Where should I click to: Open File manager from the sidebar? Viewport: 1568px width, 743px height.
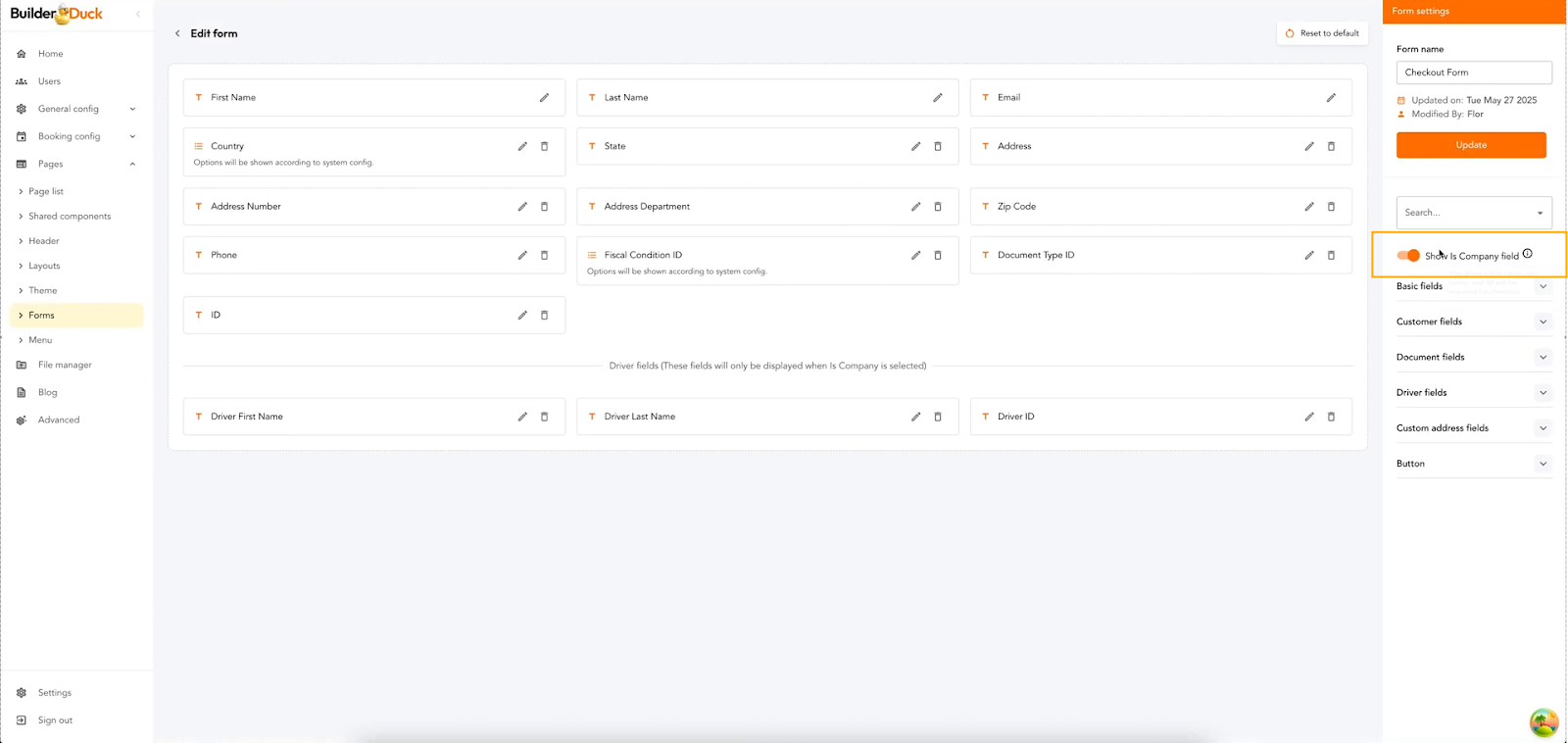[x=65, y=365]
